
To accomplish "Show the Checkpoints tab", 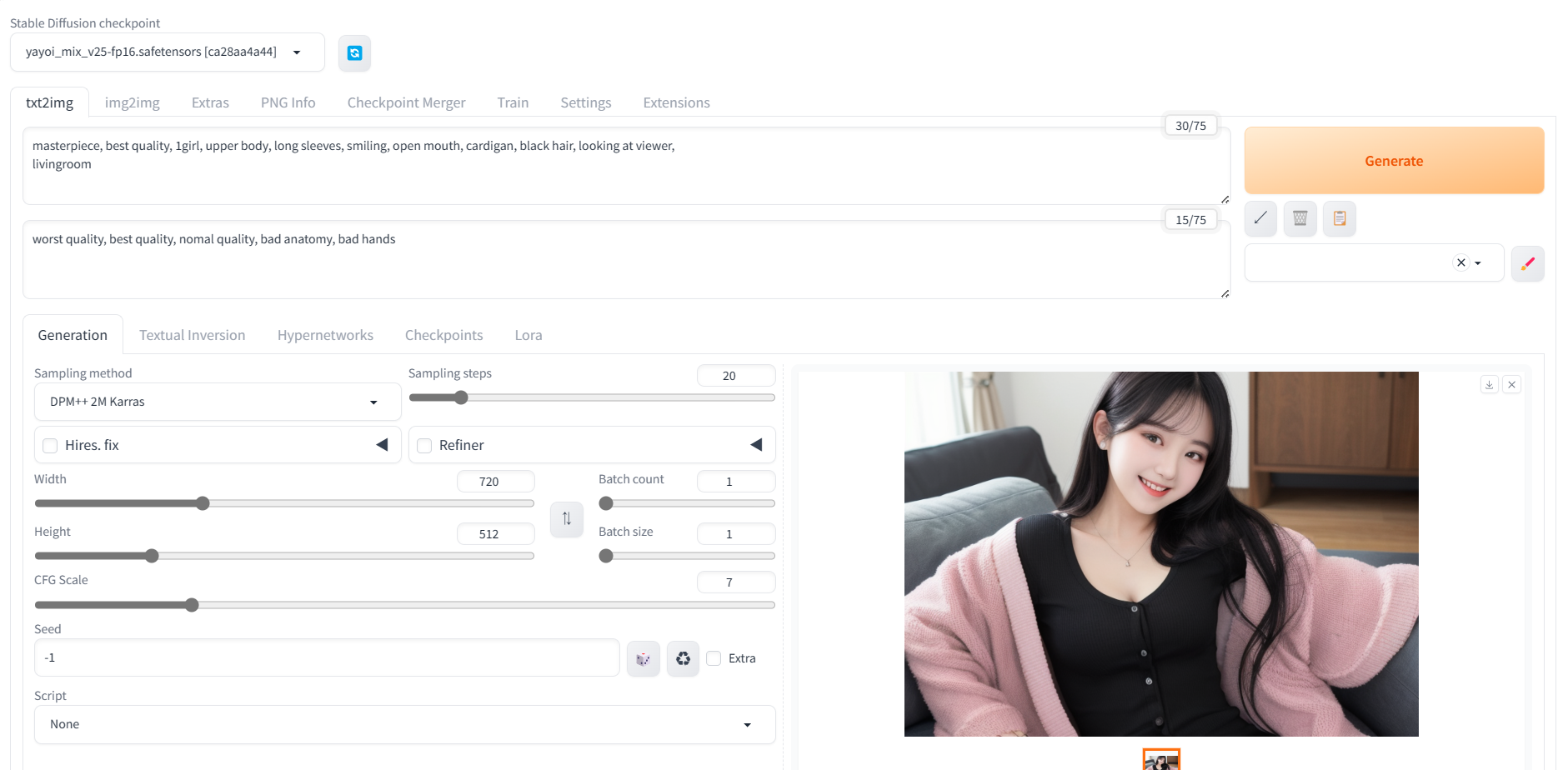I will [x=444, y=335].
